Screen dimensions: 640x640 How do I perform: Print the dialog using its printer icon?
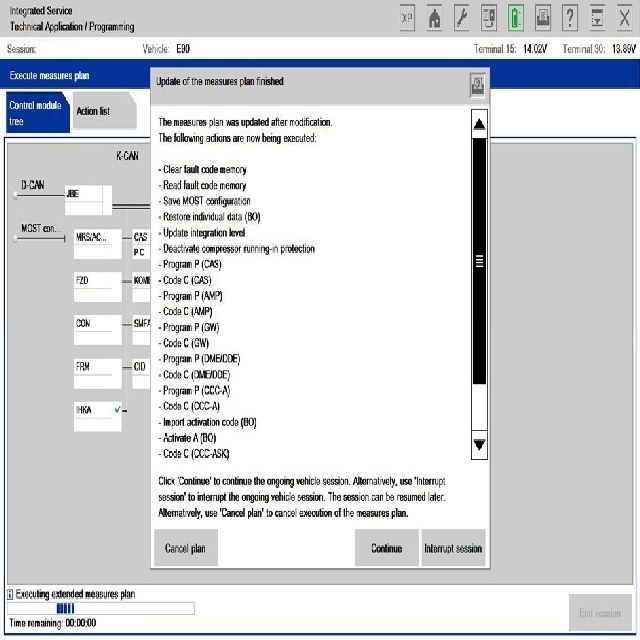(478, 85)
